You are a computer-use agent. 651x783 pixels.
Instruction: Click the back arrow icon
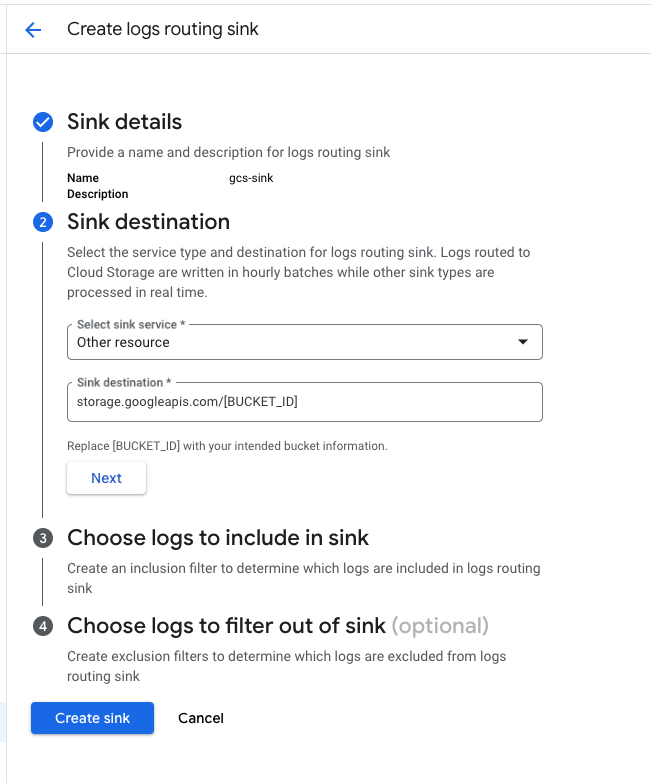33,30
